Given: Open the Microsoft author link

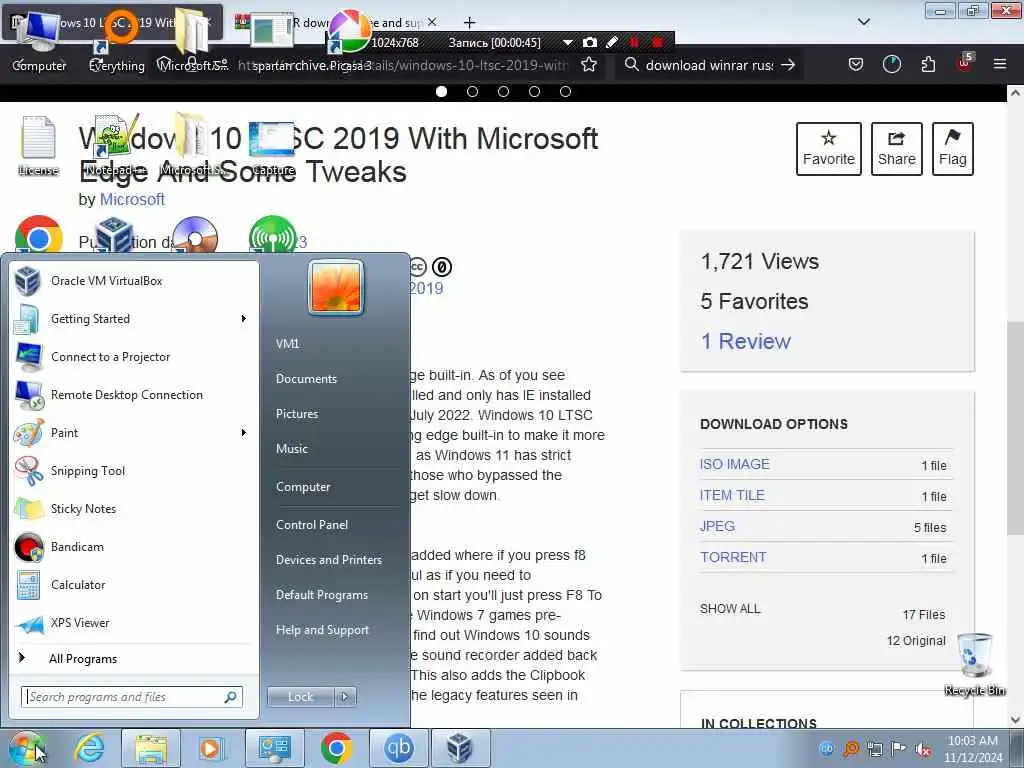Looking at the screenshot, I should pyautogui.click(x=132, y=199).
